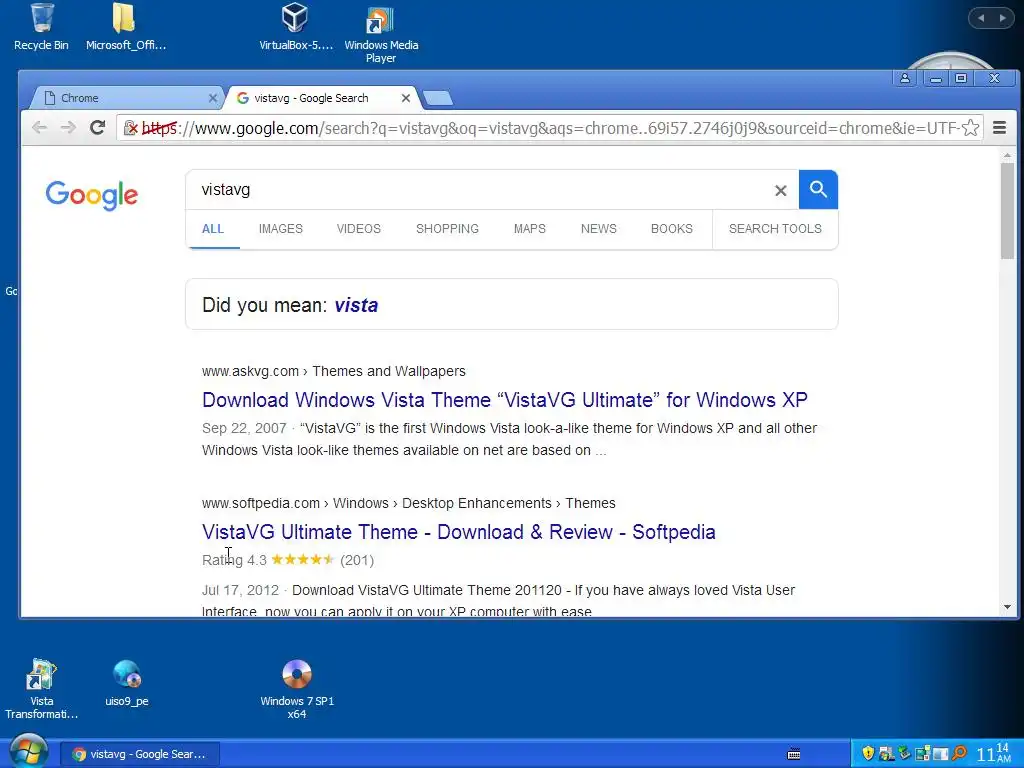Switch to MAPS results
1024x768 pixels.
click(530, 229)
